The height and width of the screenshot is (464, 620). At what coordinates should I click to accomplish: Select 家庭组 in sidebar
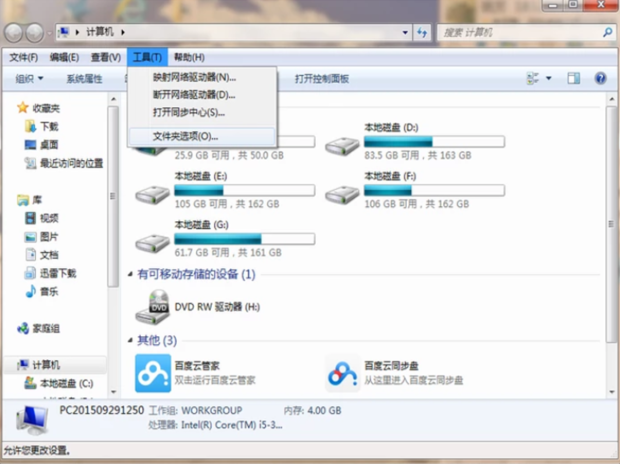[38, 328]
